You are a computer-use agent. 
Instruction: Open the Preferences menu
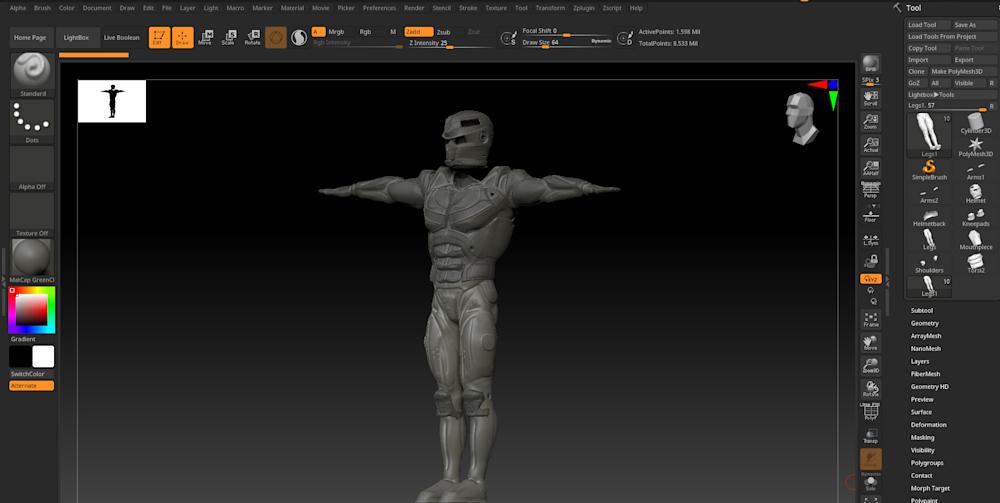click(379, 7)
